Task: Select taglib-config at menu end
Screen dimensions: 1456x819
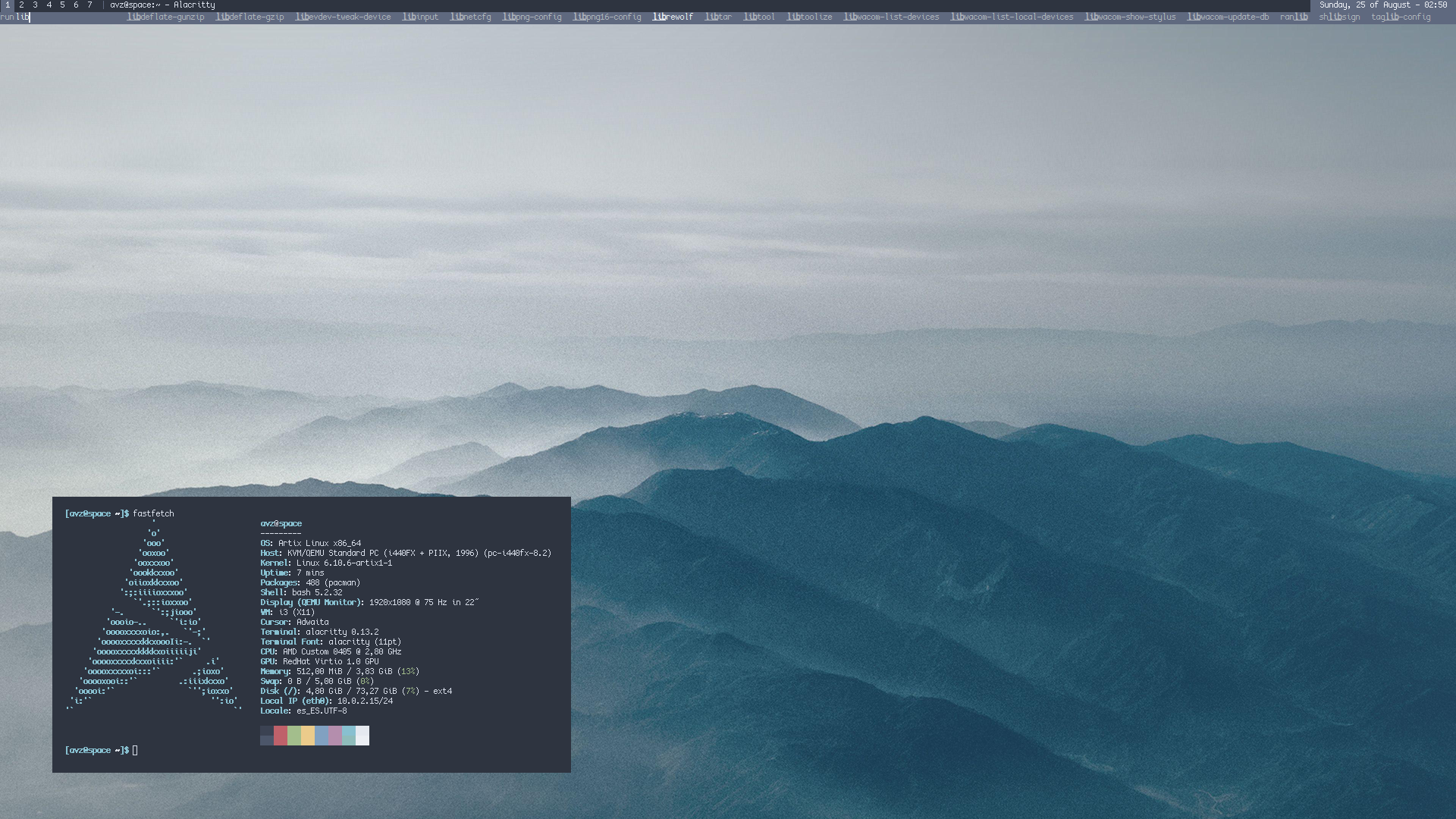Action: [x=1401, y=17]
